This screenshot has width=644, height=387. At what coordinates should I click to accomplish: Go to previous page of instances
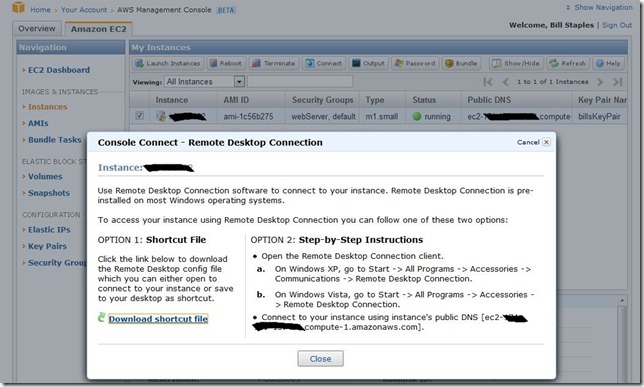(506, 82)
